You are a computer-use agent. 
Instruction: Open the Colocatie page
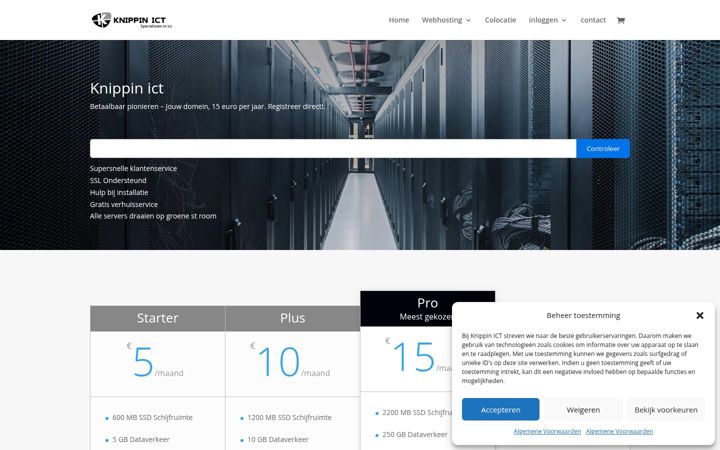pos(500,20)
